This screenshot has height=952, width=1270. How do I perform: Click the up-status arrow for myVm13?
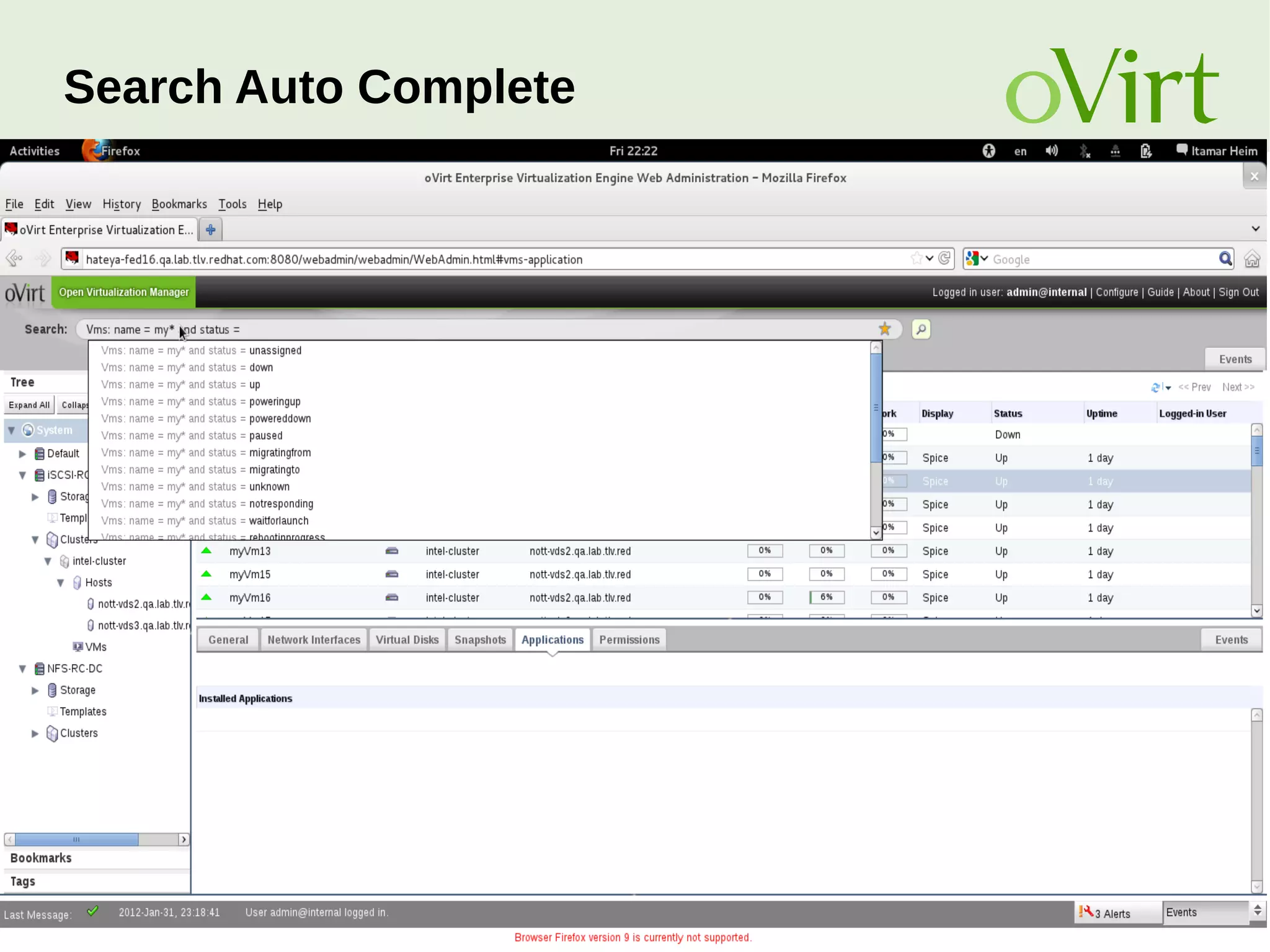click(206, 550)
